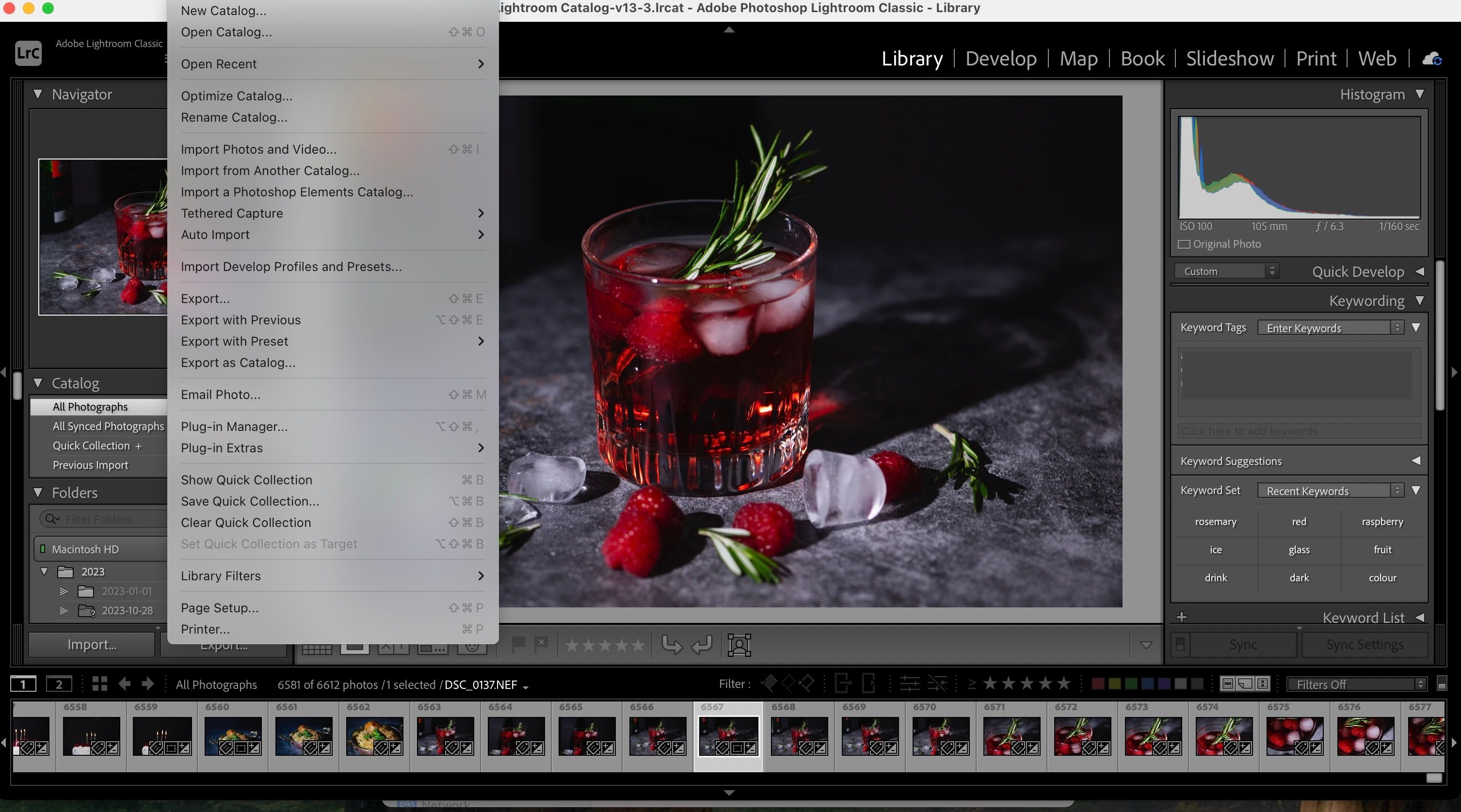Image resolution: width=1461 pixels, height=812 pixels.
Task: Filter photos by not-exported state icon
Action: click(869, 684)
